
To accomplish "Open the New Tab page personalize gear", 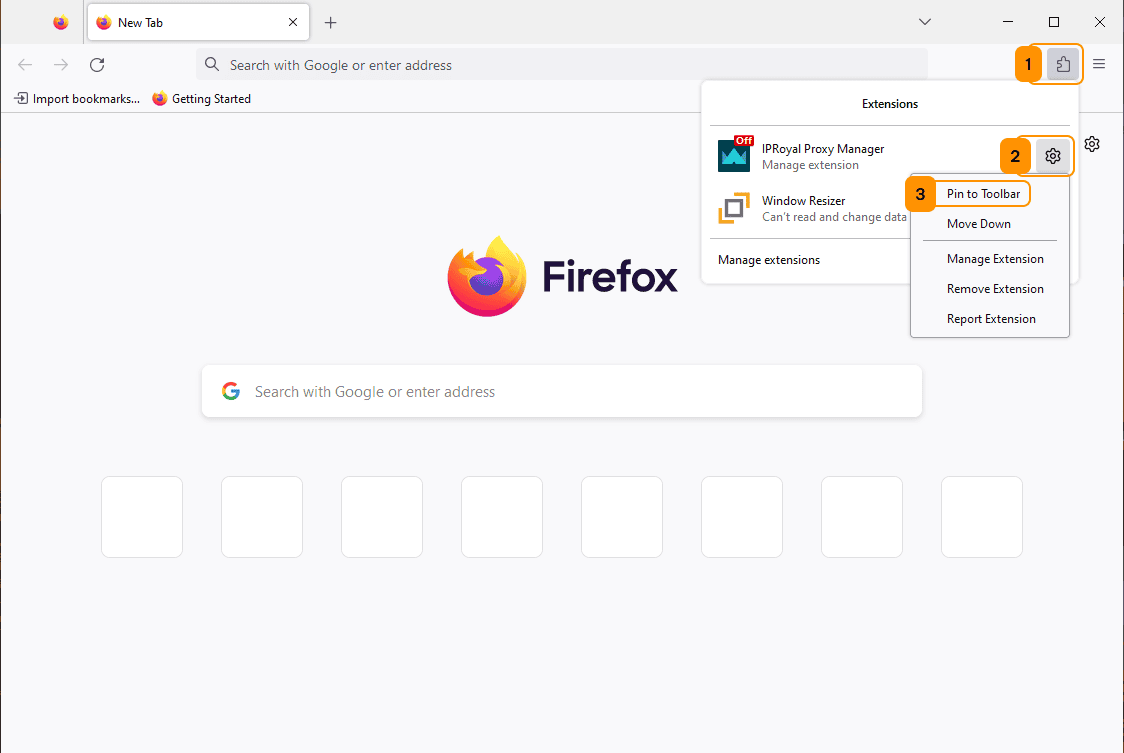I will tap(1092, 144).
